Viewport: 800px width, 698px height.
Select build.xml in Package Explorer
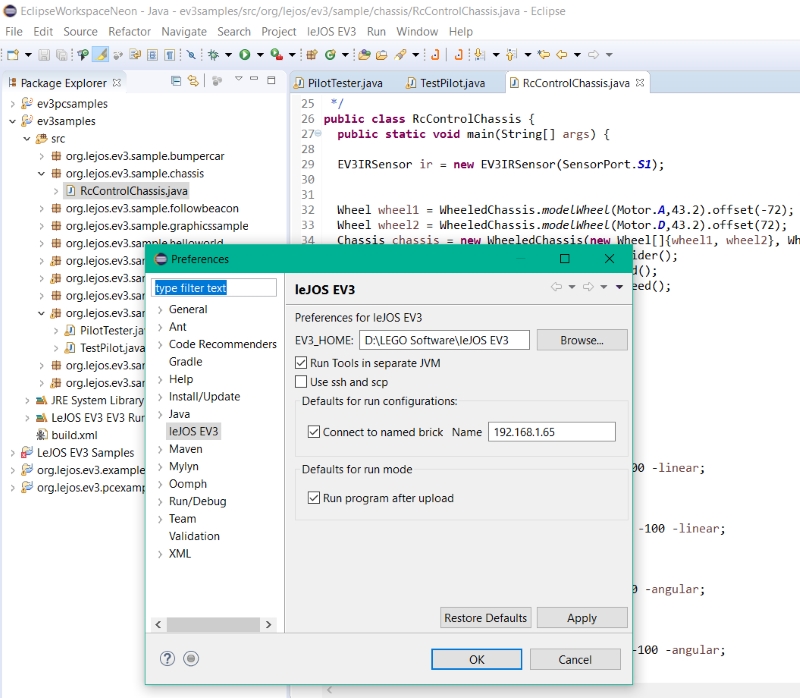74,435
